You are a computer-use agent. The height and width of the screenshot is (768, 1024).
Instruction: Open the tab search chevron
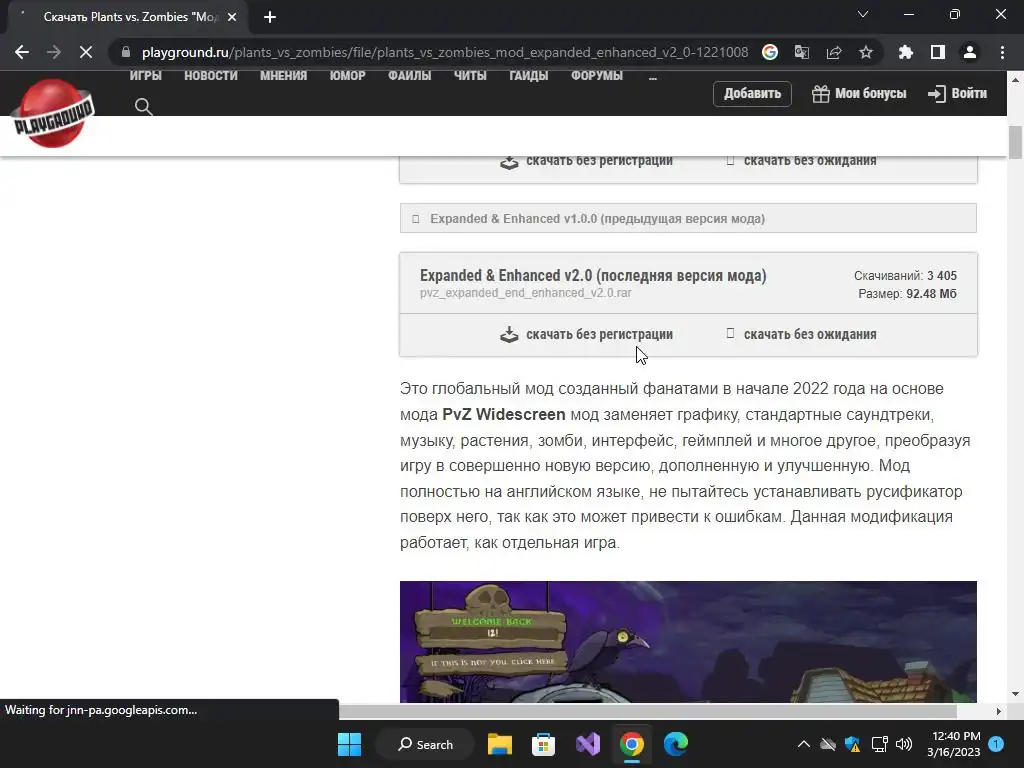(x=863, y=14)
